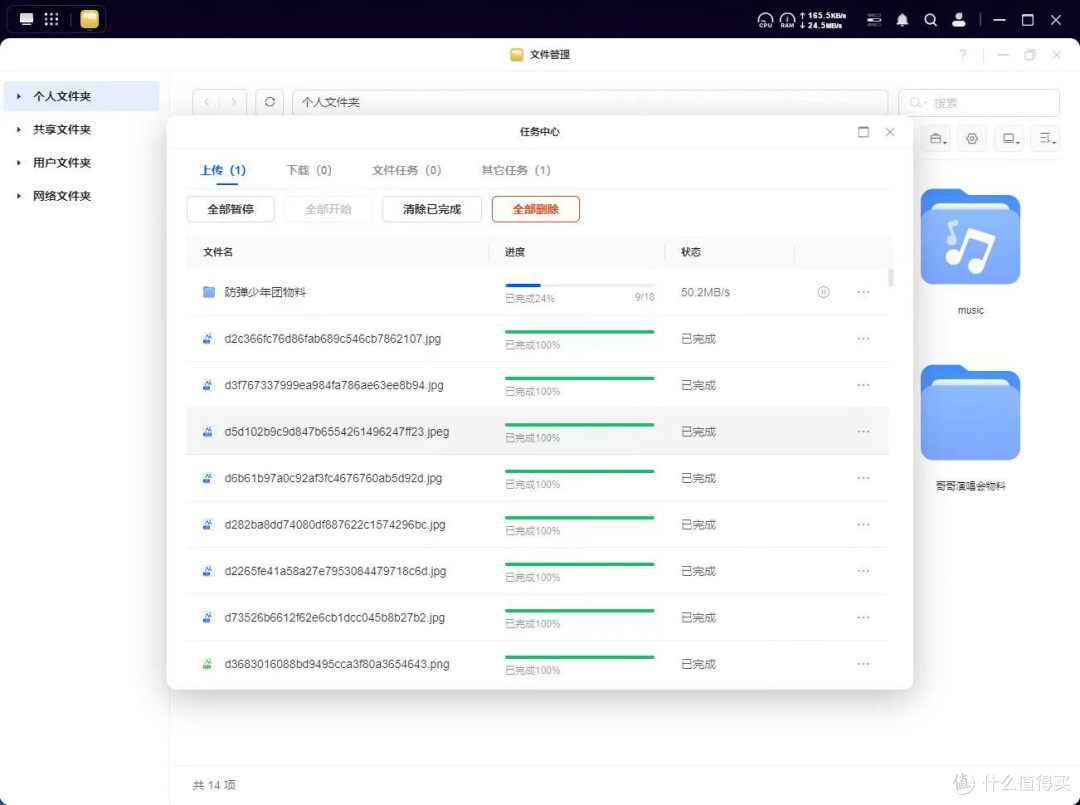Click the 全部暂停 button
Image resolution: width=1080 pixels, height=805 pixels.
point(231,209)
